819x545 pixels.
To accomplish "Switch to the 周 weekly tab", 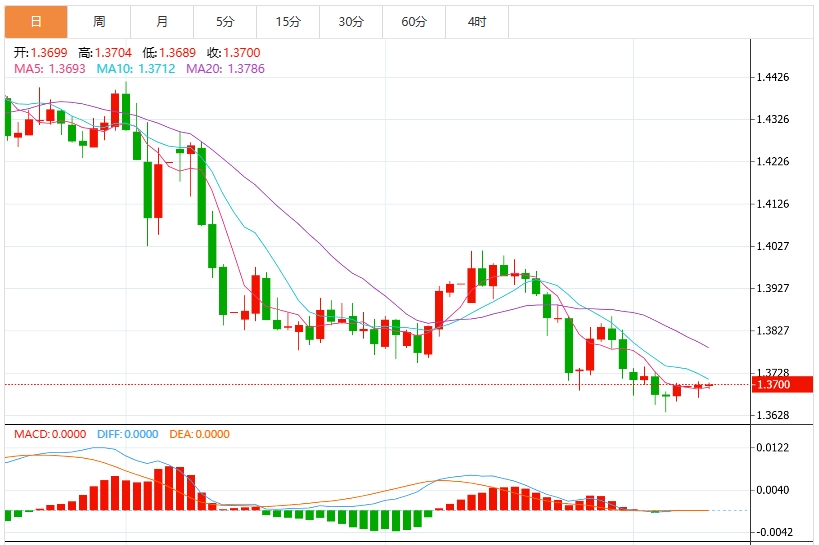I will point(99,22).
